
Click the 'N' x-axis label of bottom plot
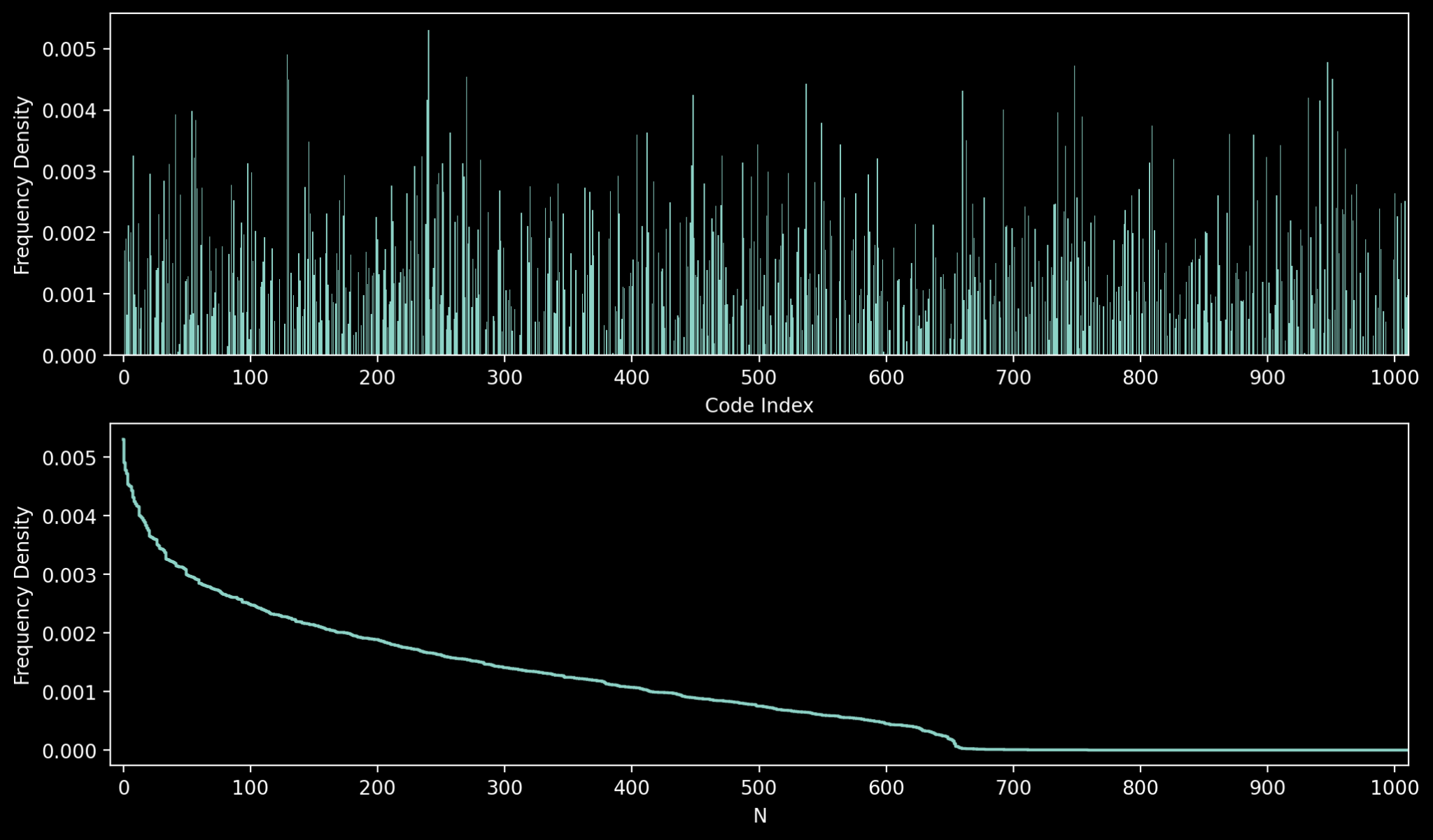point(759,816)
